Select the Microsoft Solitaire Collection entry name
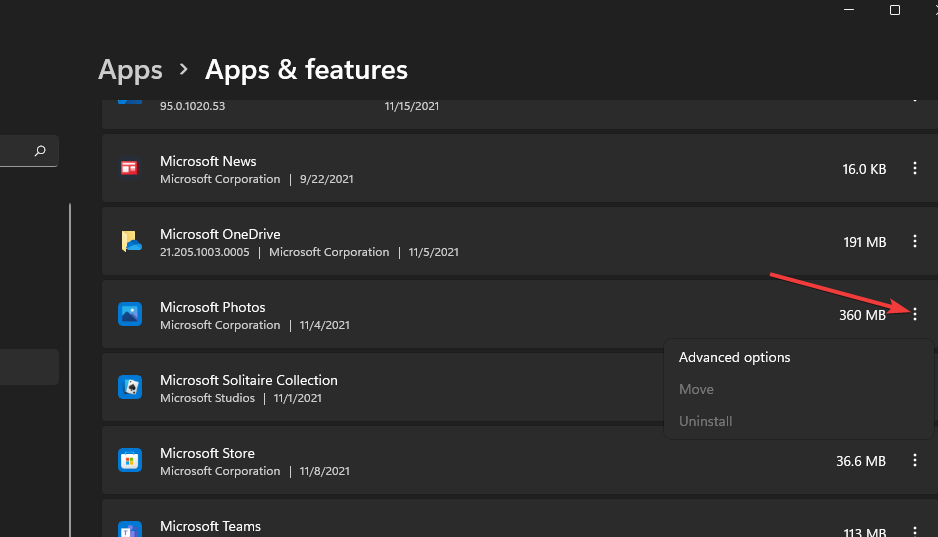This screenshot has height=537, width=938. pos(248,380)
